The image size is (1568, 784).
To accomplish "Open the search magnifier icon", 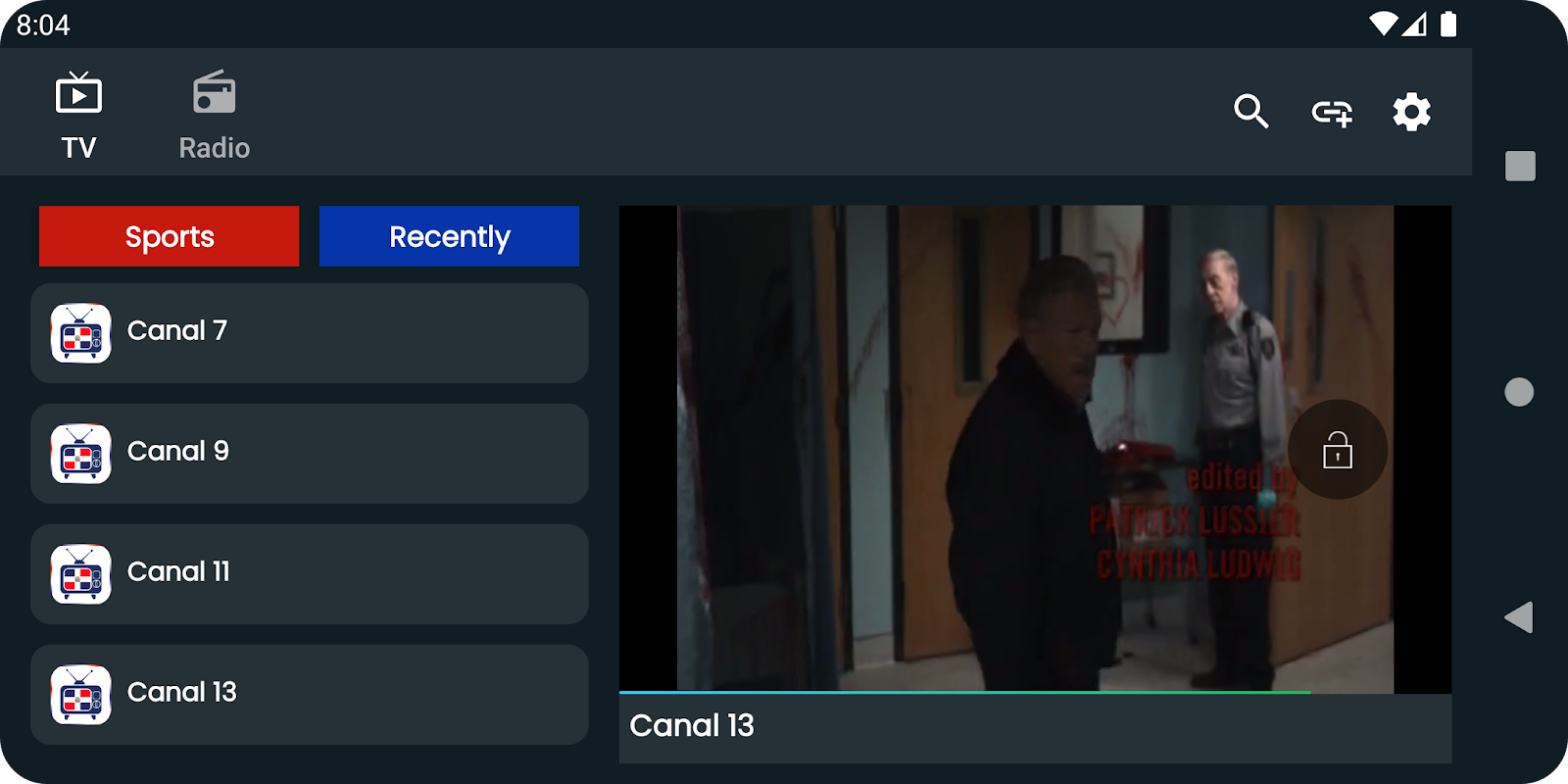I will (x=1251, y=112).
